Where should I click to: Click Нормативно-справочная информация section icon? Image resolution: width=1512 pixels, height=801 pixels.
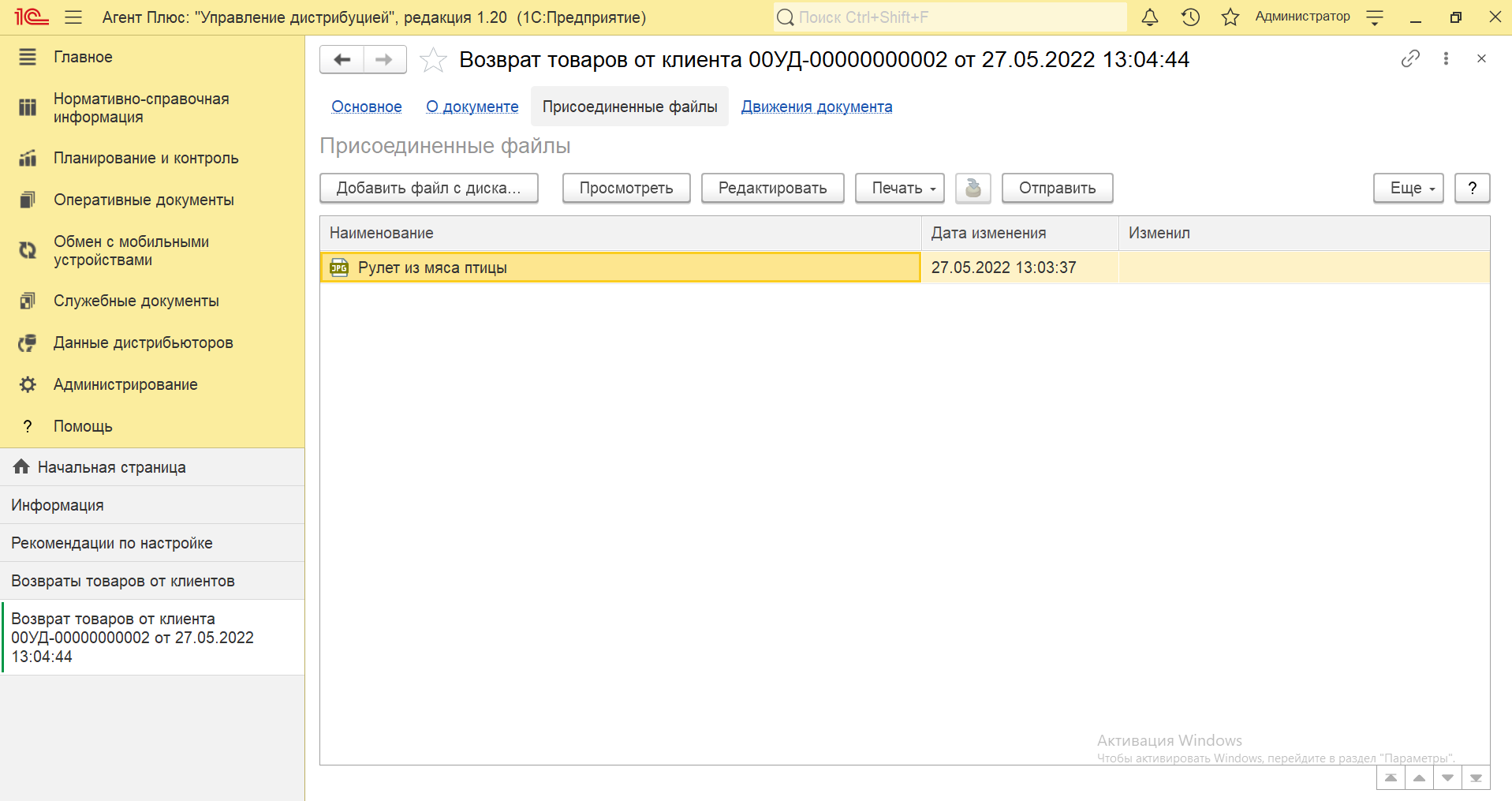(28, 107)
